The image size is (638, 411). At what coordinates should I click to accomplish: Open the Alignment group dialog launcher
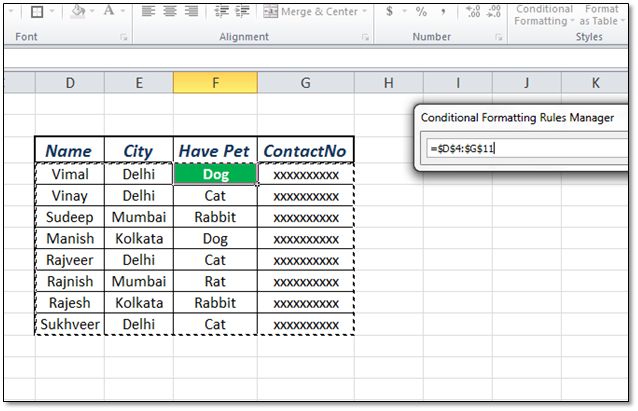pos(365,37)
